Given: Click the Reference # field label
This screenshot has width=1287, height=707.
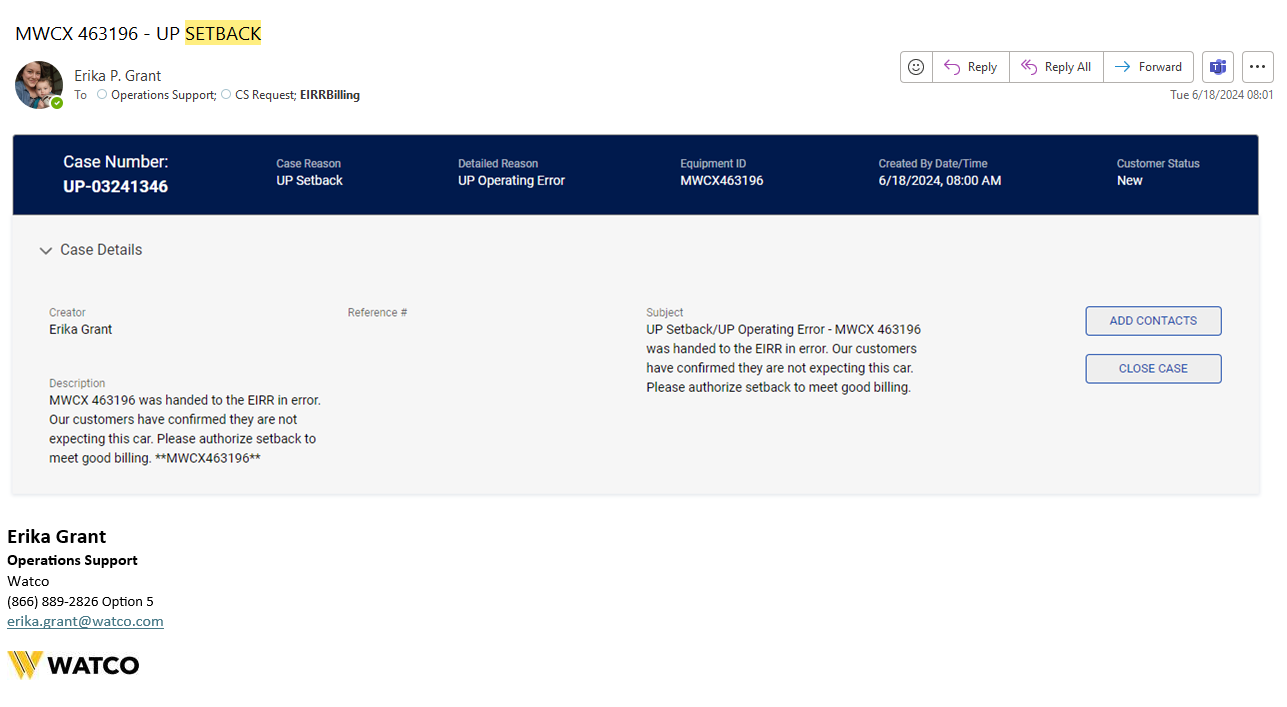Looking at the screenshot, I should (x=377, y=313).
